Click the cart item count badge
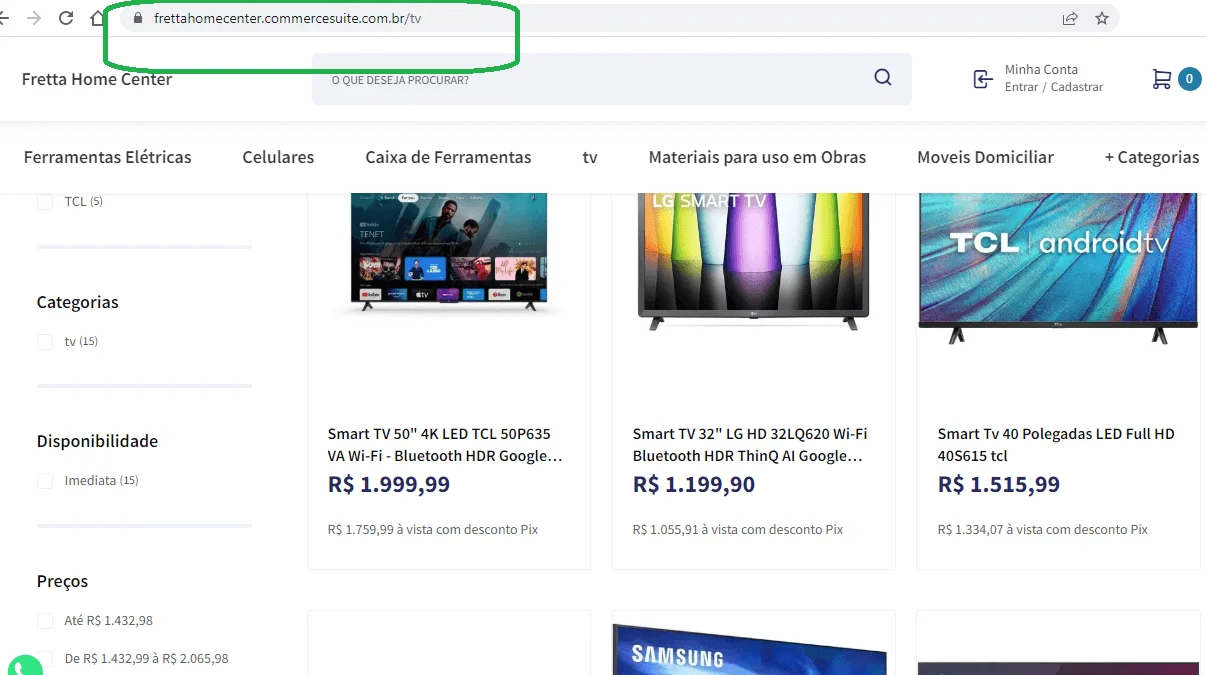Viewport: 1206px width, 675px height. tap(1189, 79)
